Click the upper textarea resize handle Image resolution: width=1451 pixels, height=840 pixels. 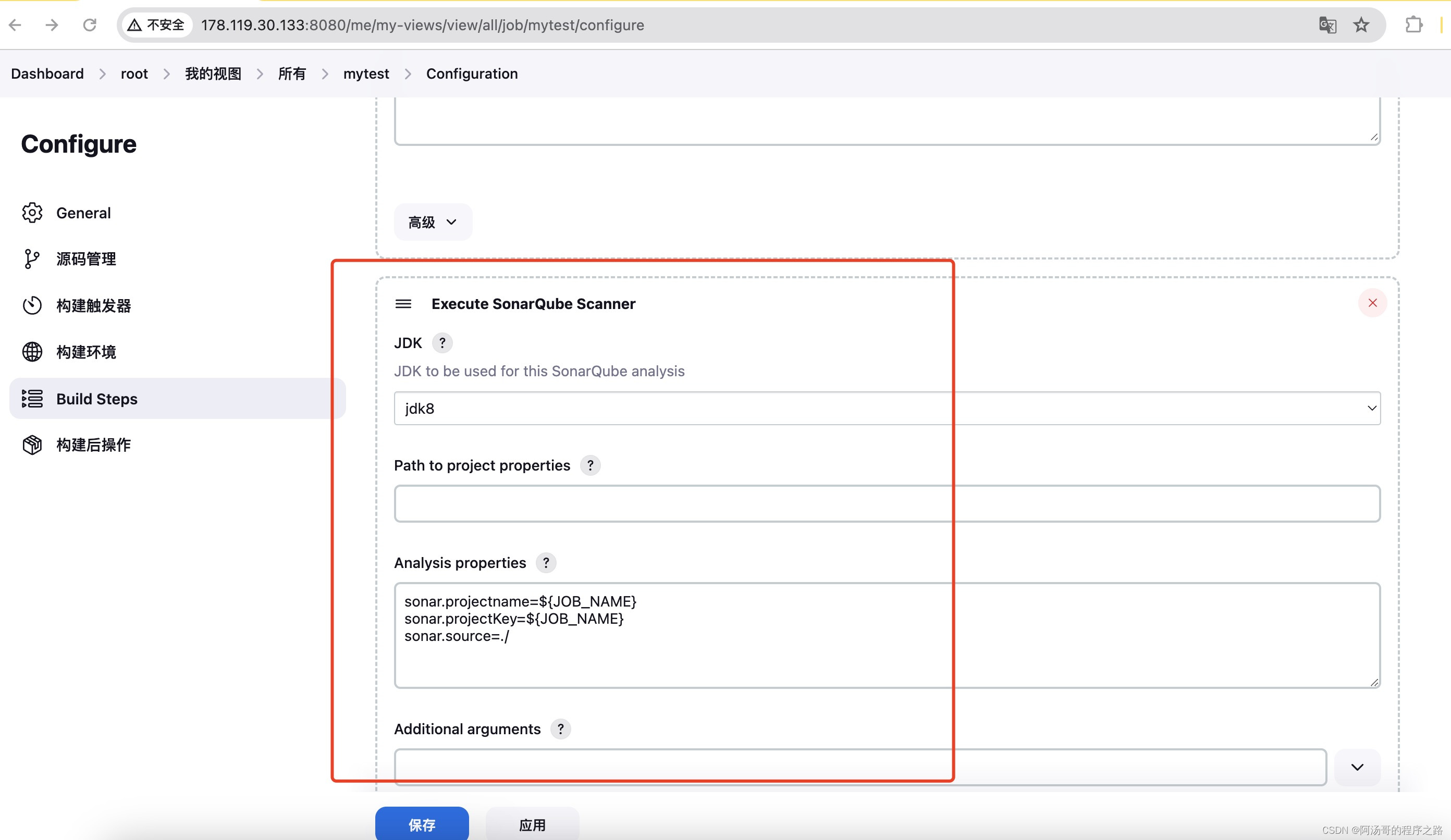pyautogui.click(x=1374, y=137)
